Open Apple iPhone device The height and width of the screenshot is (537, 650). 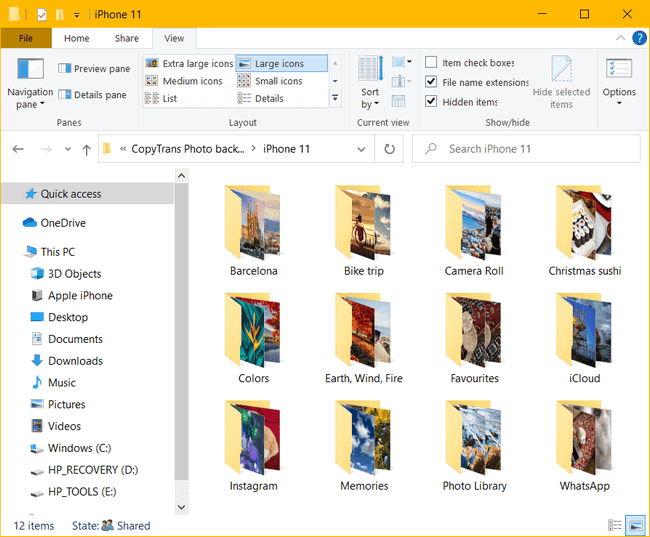tap(72, 295)
